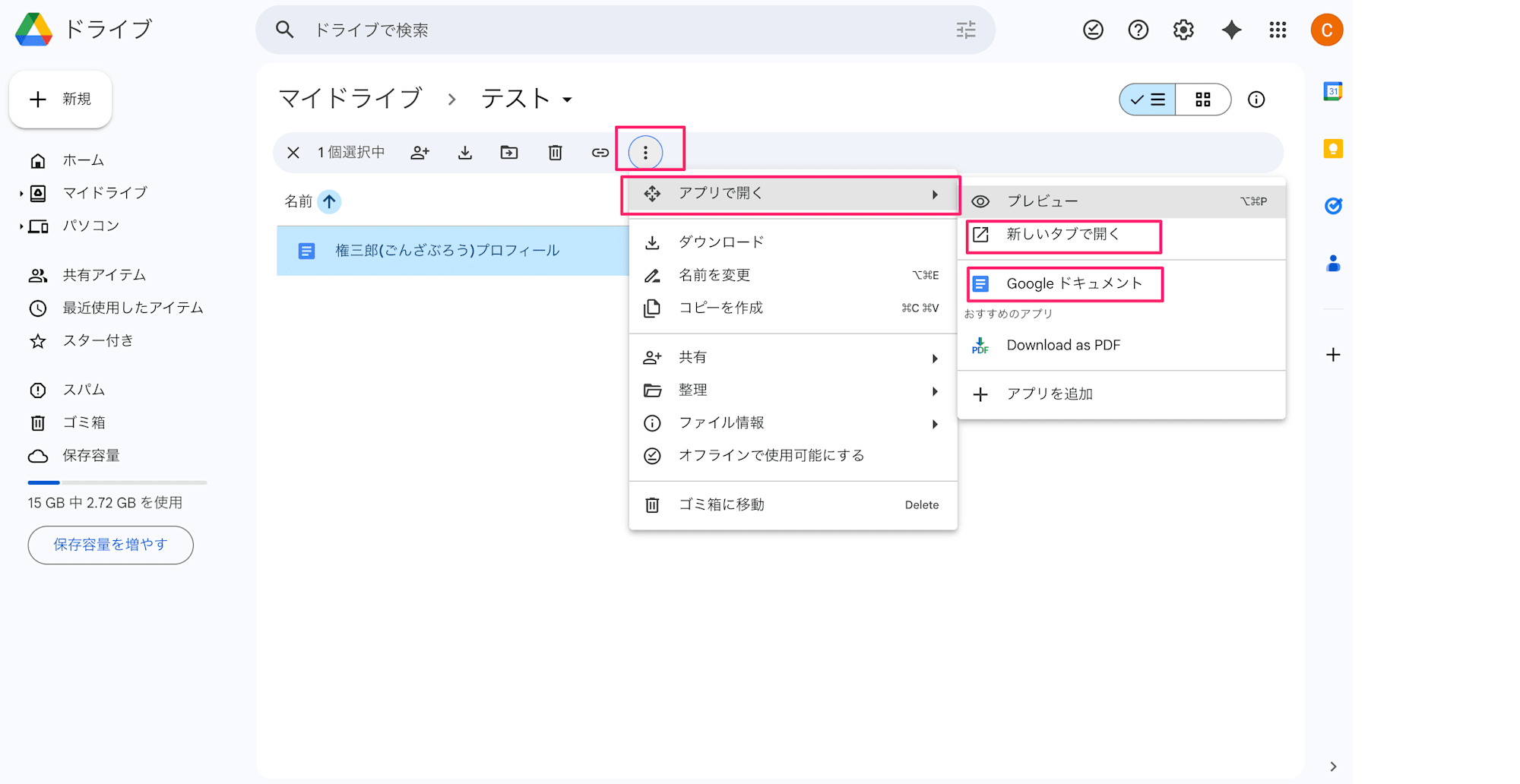Switch to grid view
This screenshot has height=784, width=1520.
[x=1203, y=99]
